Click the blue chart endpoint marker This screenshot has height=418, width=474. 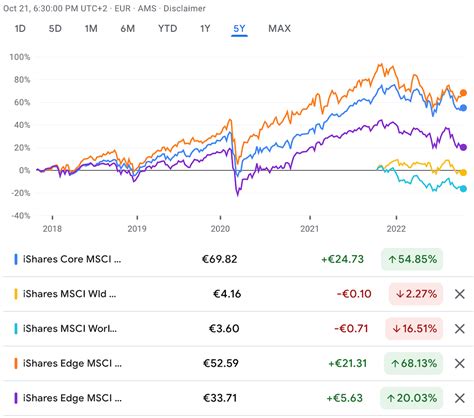(x=463, y=108)
